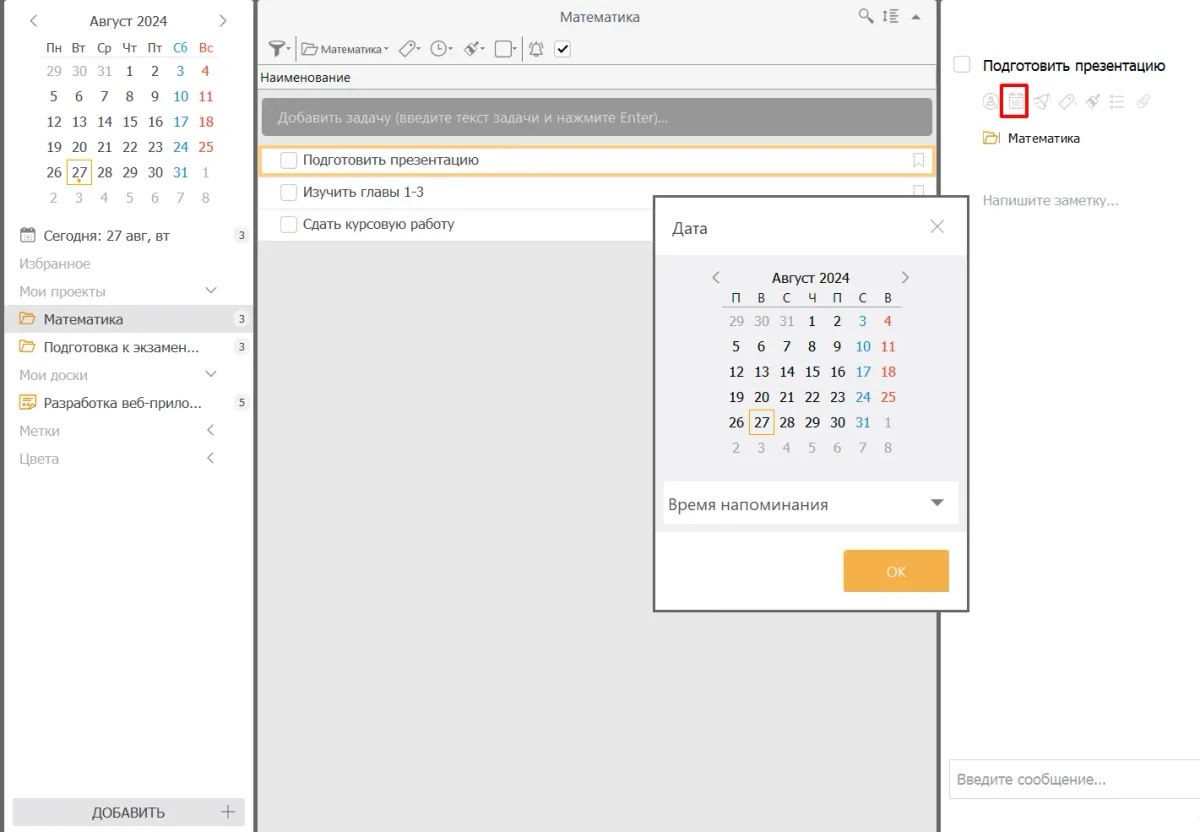1200x832 pixels.
Task: Collapse the 'Мои проекты' section
Action: 211,291
